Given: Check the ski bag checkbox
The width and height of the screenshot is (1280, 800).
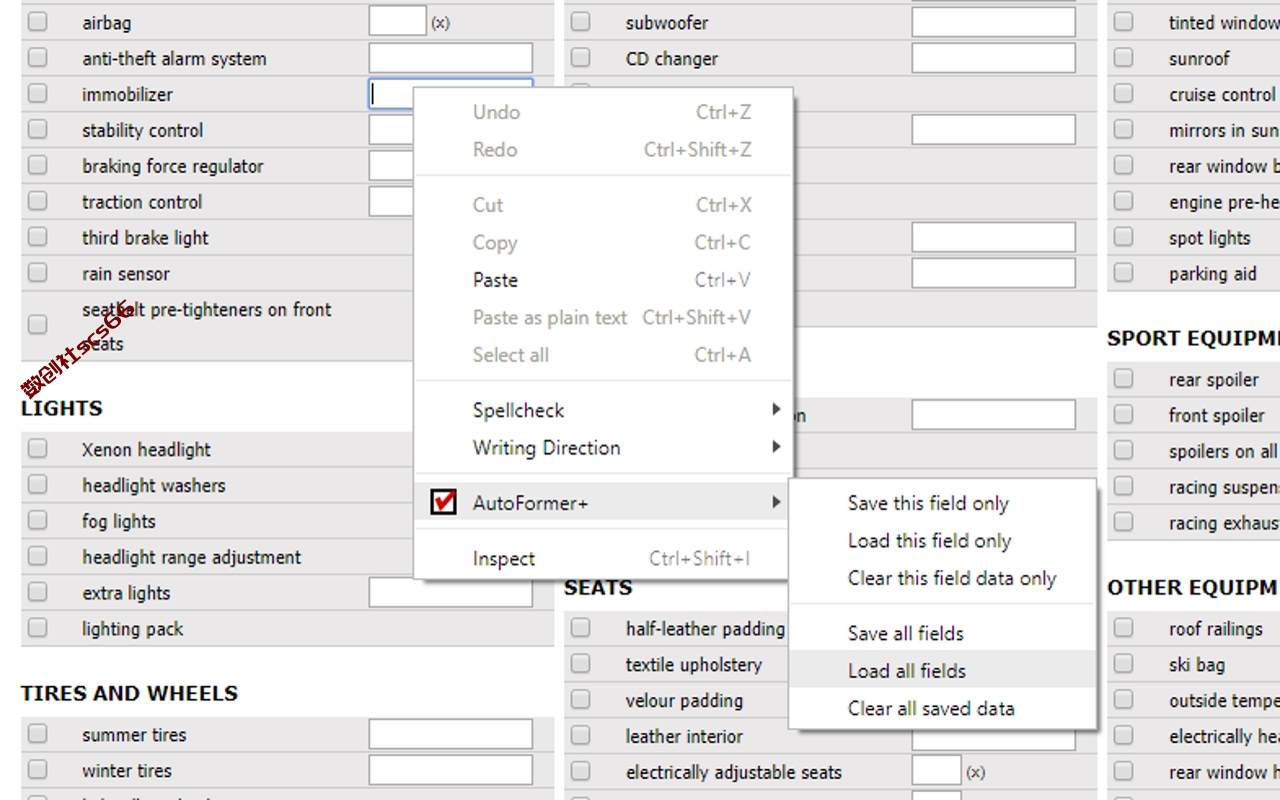Looking at the screenshot, I should click(x=1124, y=664).
